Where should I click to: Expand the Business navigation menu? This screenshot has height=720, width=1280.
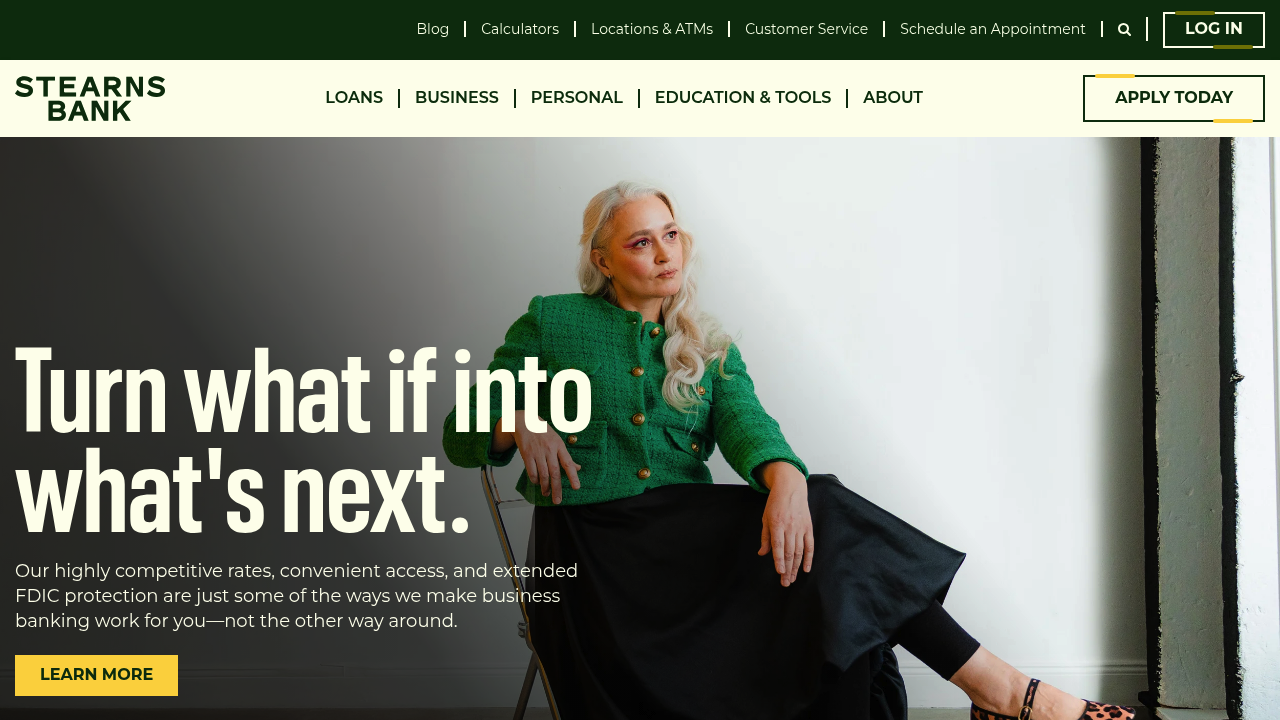click(457, 98)
